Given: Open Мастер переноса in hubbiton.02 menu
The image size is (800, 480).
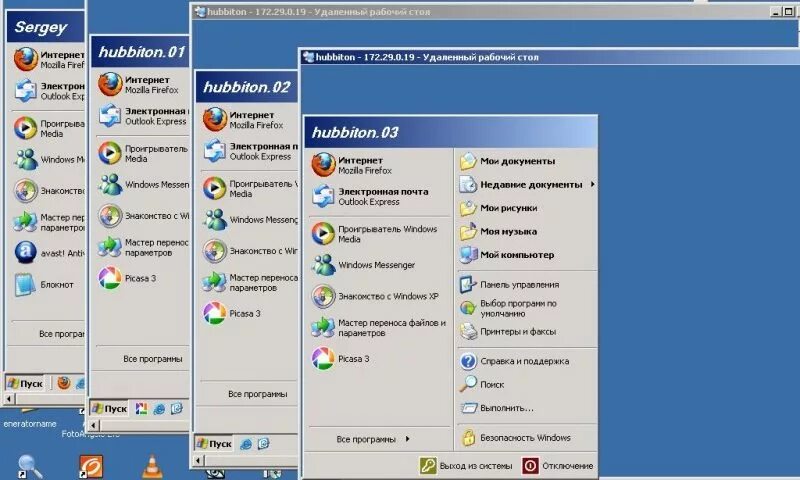Looking at the screenshot, I should tap(248, 282).
